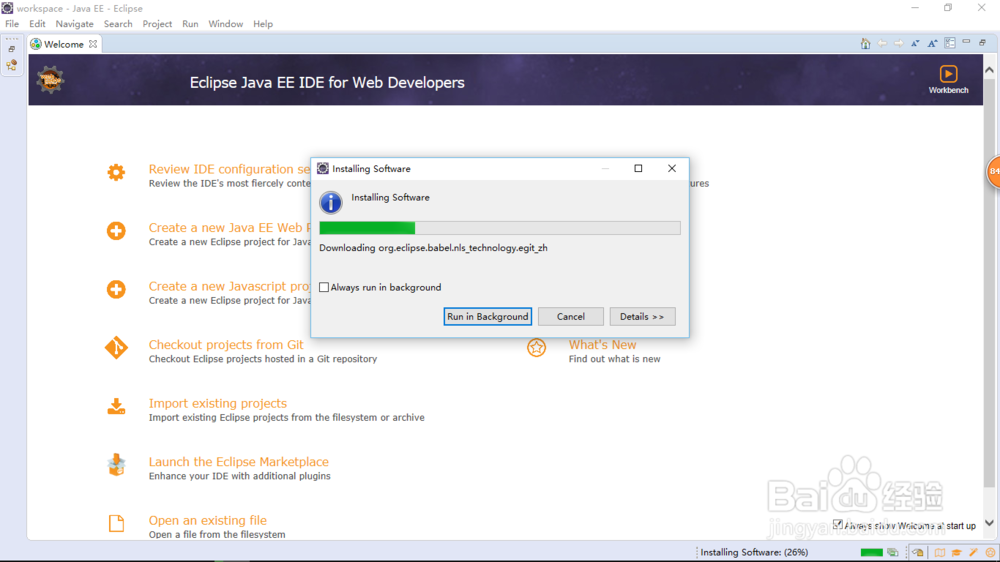Open Launch the Eclipse Marketplace link

pyautogui.click(x=239, y=462)
